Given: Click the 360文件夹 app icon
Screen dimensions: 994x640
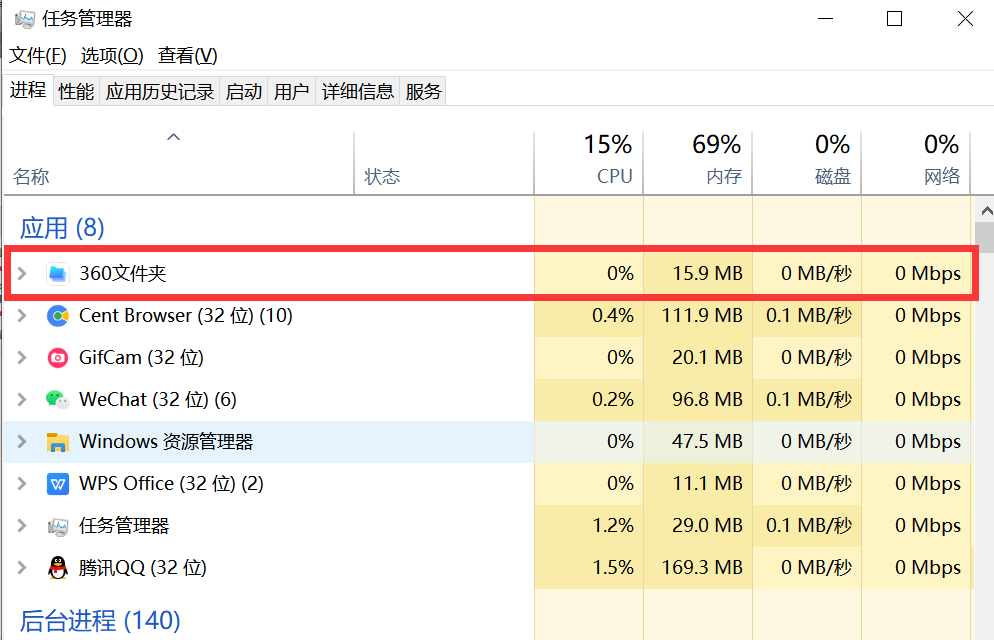Looking at the screenshot, I should pos(58,273).
